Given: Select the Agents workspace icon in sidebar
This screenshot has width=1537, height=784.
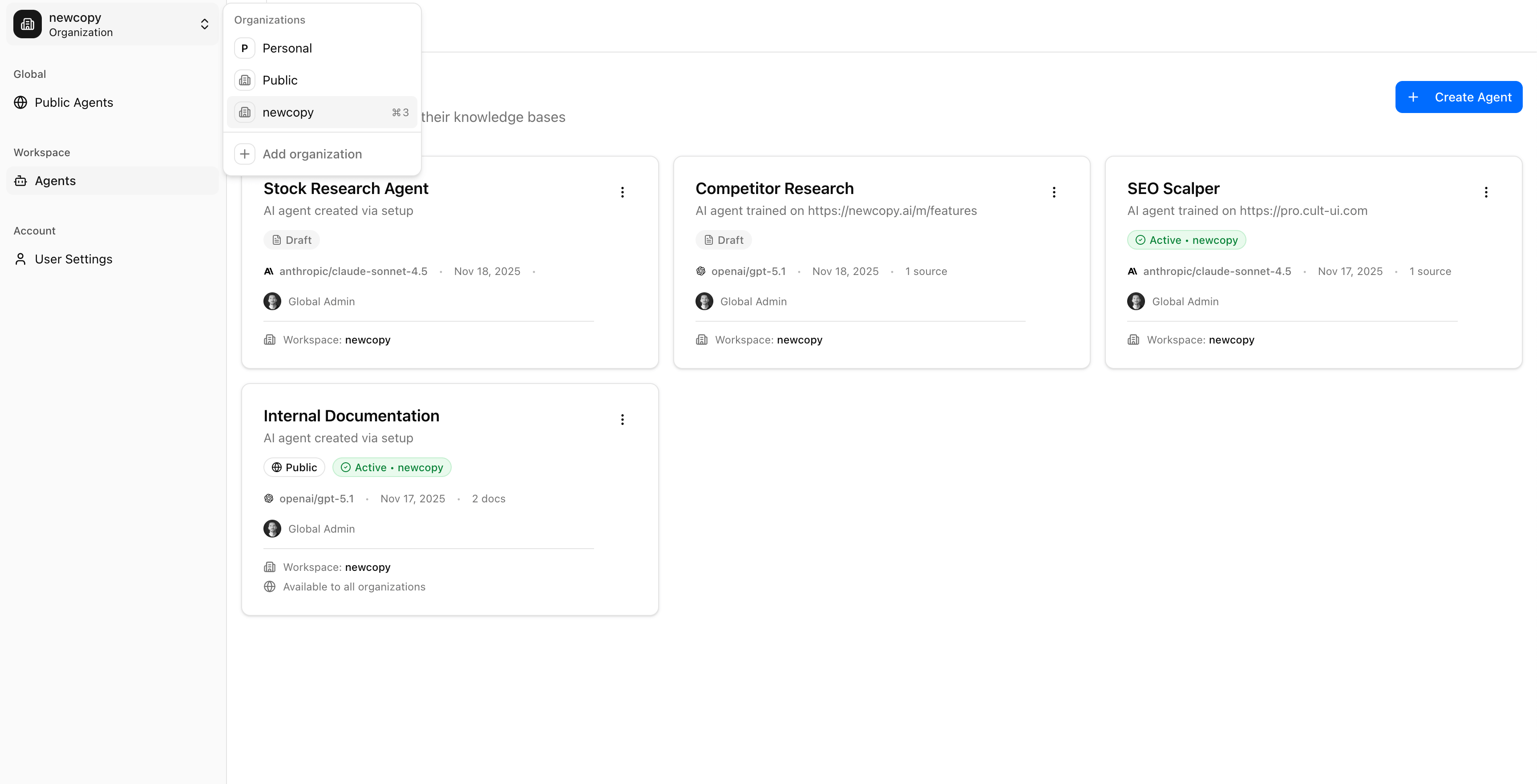Looking at the screenshot, I should (21, 181).
